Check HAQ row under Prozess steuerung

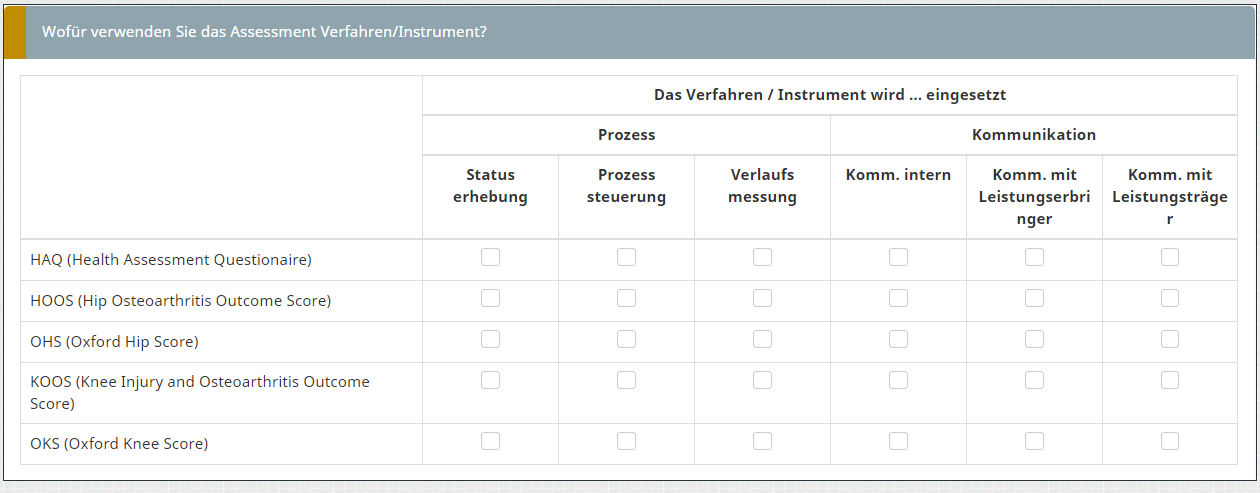(626, 257)
